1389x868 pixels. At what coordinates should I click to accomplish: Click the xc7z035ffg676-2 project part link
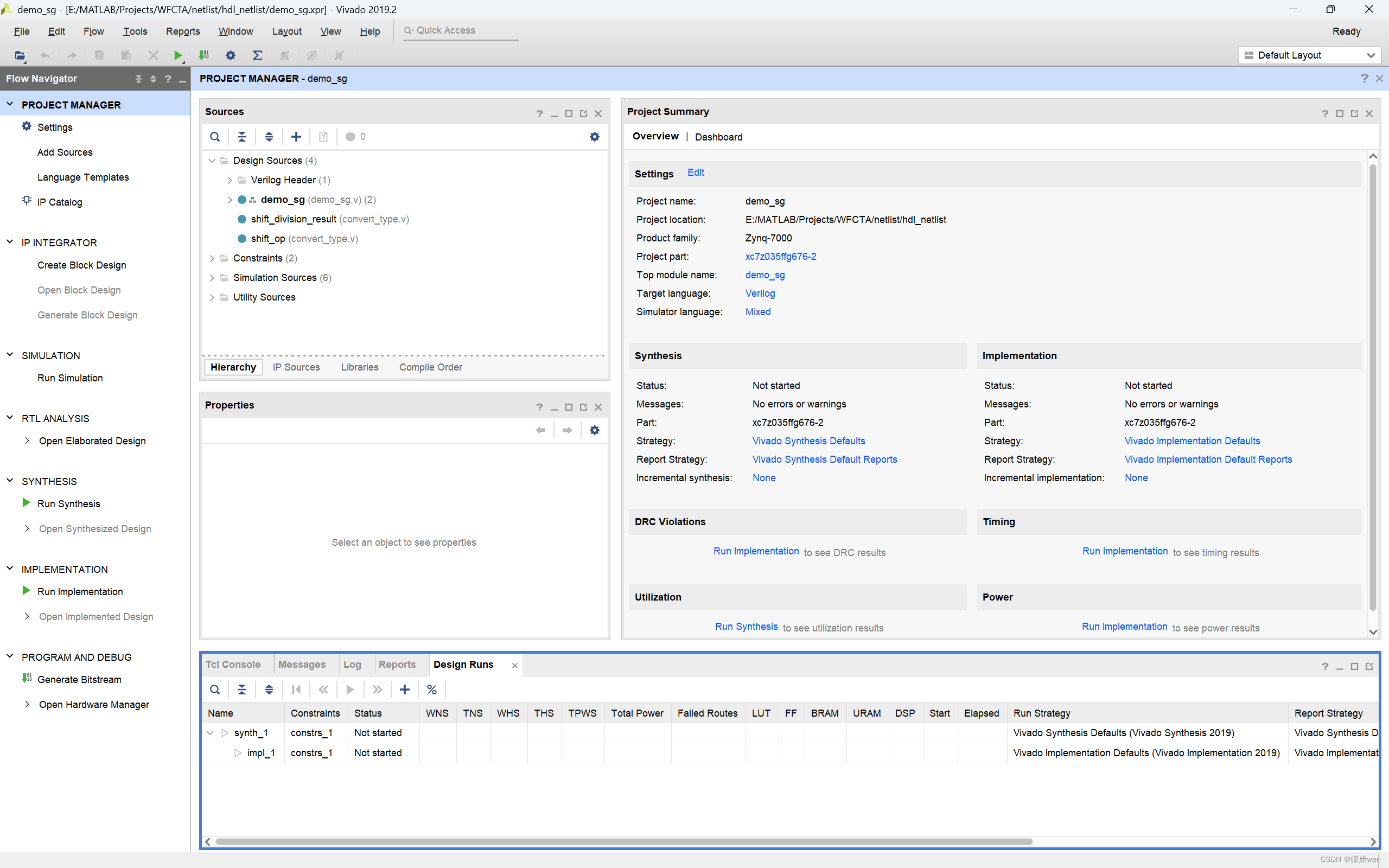pyautogui.click(x=781, y=257)
